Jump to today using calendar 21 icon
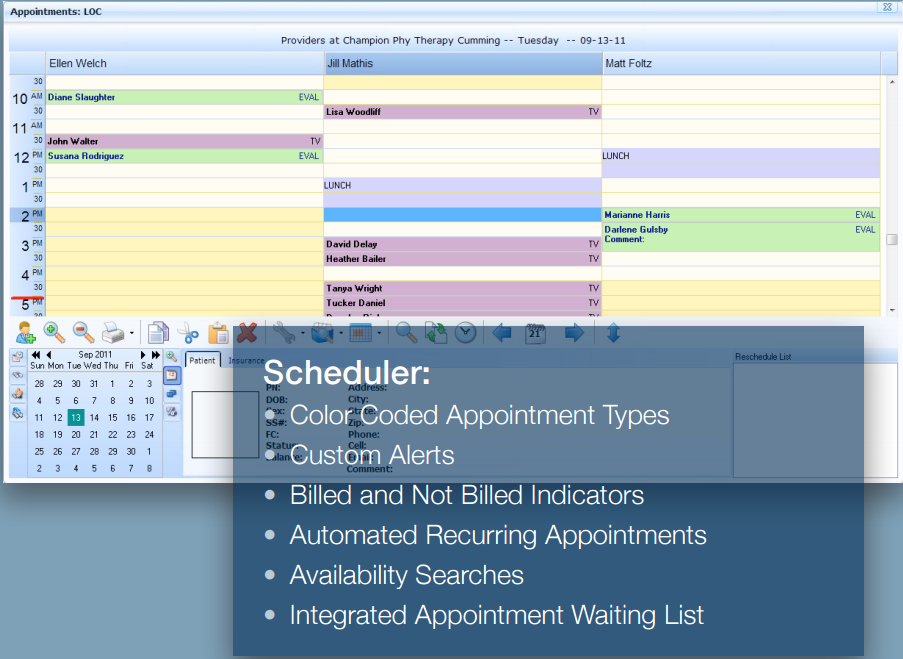This screenshot has width=903, height=659. [536, 333]
